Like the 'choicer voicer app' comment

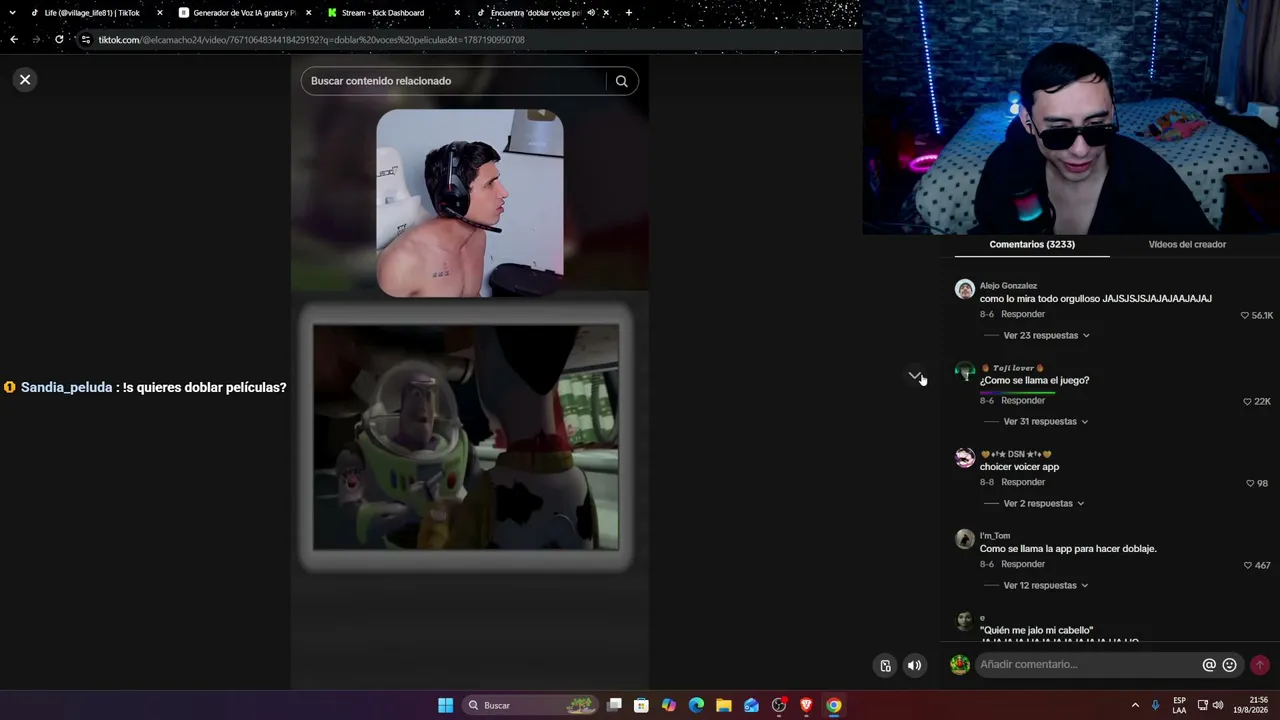click(1250, 484)
